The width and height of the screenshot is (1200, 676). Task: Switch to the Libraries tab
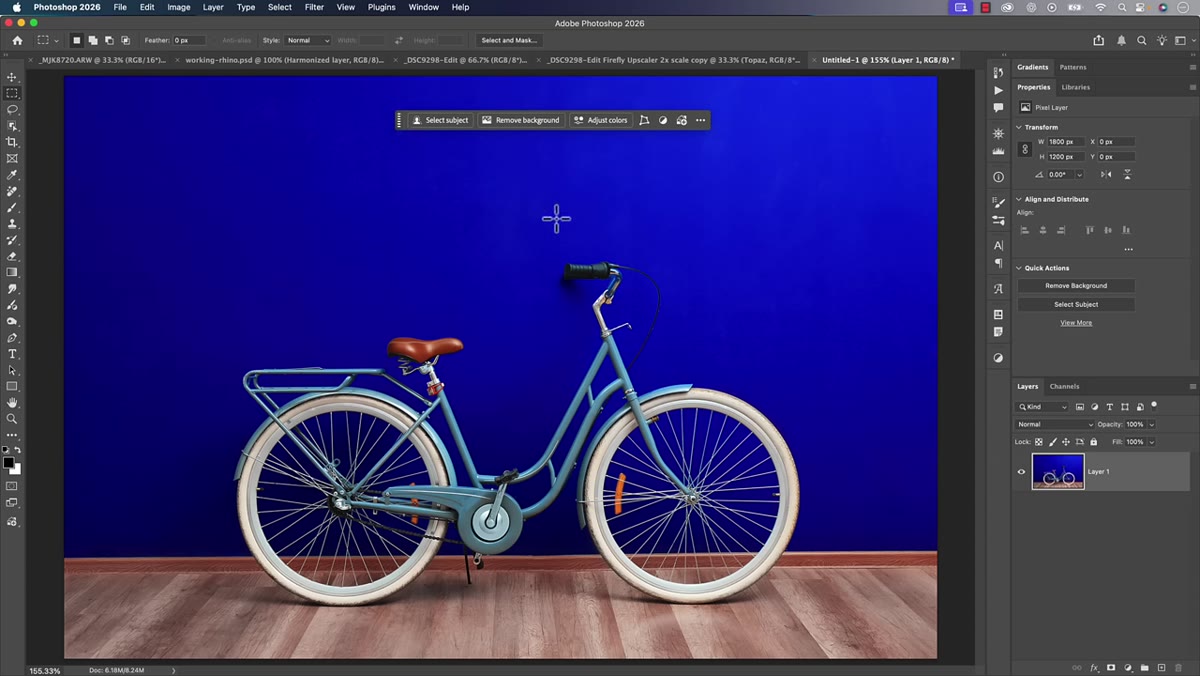1076,87
